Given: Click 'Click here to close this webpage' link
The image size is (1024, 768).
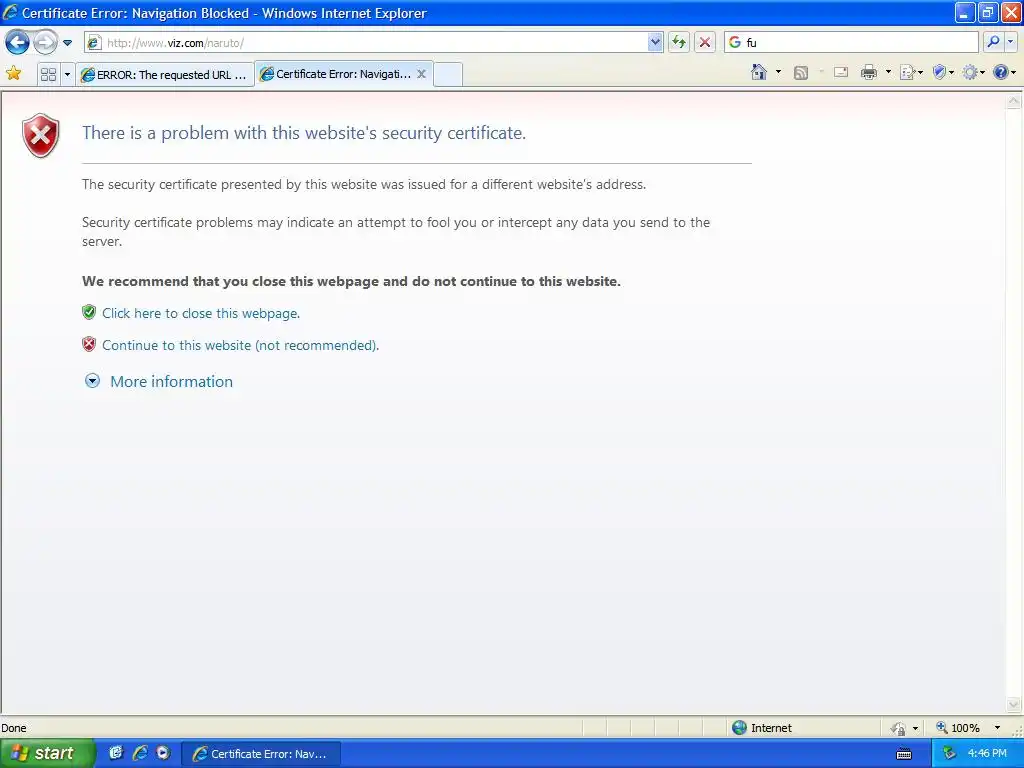Looking at the screenshot, I should [201, 313].
